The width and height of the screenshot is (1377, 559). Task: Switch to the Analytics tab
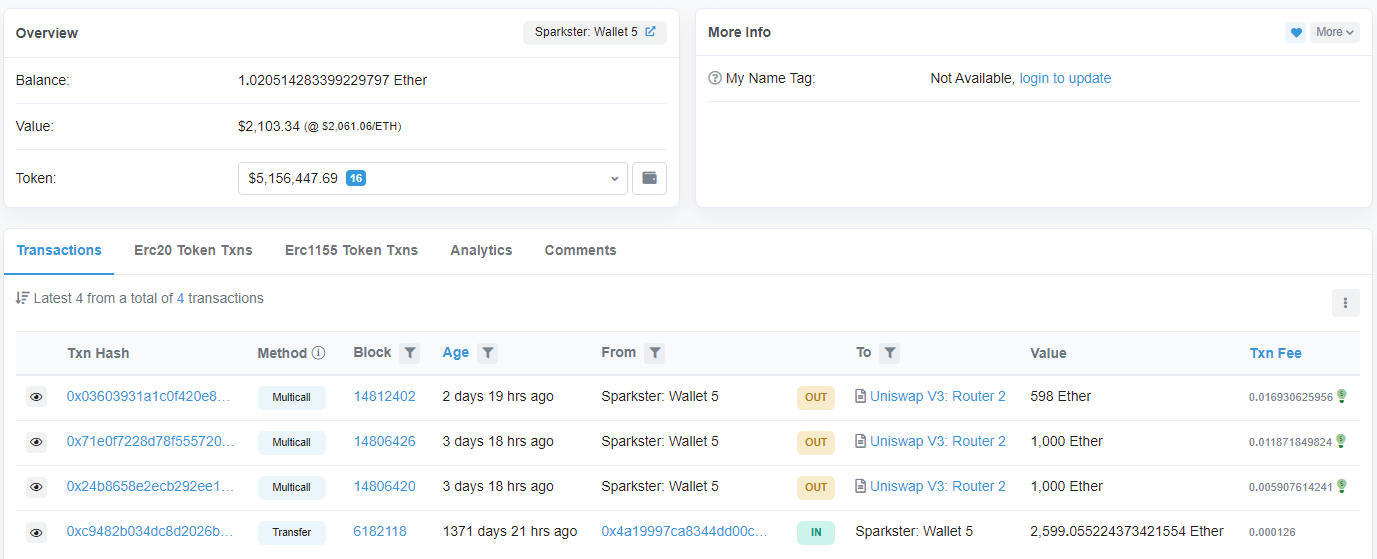tap(481, 251)
